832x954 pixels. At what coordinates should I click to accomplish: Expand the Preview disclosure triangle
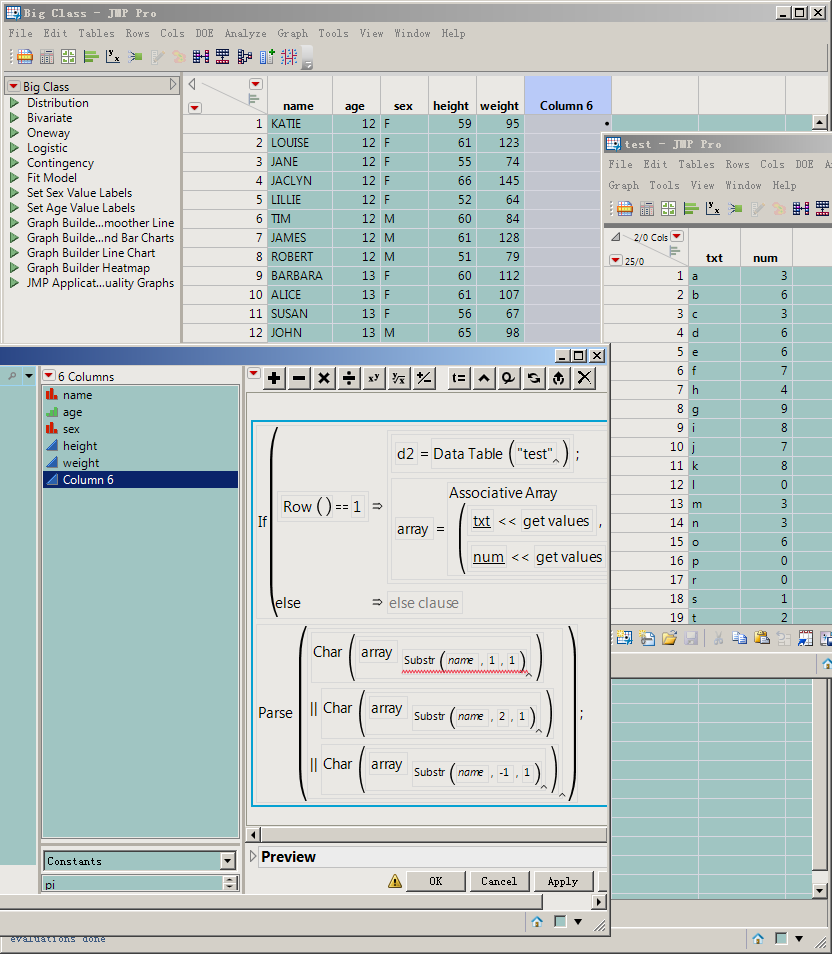[x=253, y=856]
